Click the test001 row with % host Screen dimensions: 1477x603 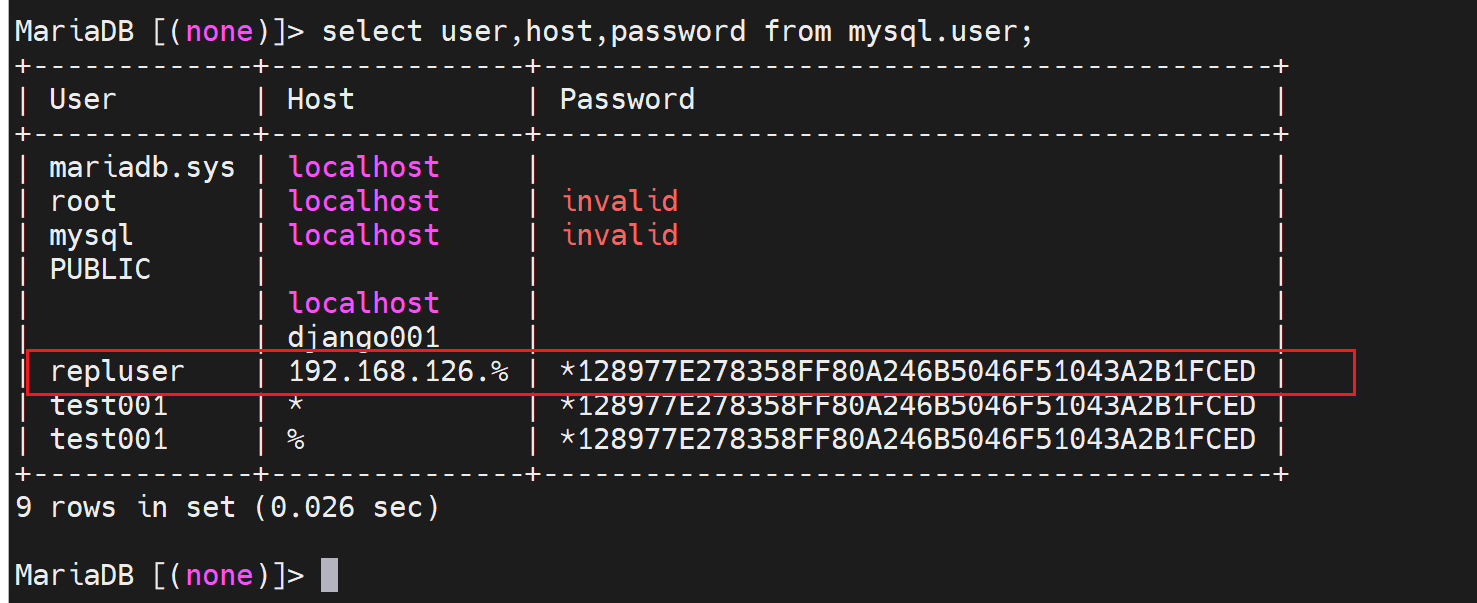(109, 439)
